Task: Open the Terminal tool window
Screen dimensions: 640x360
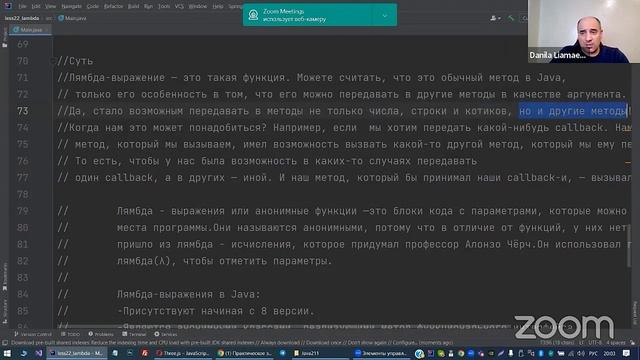Action: pos(134,334)
